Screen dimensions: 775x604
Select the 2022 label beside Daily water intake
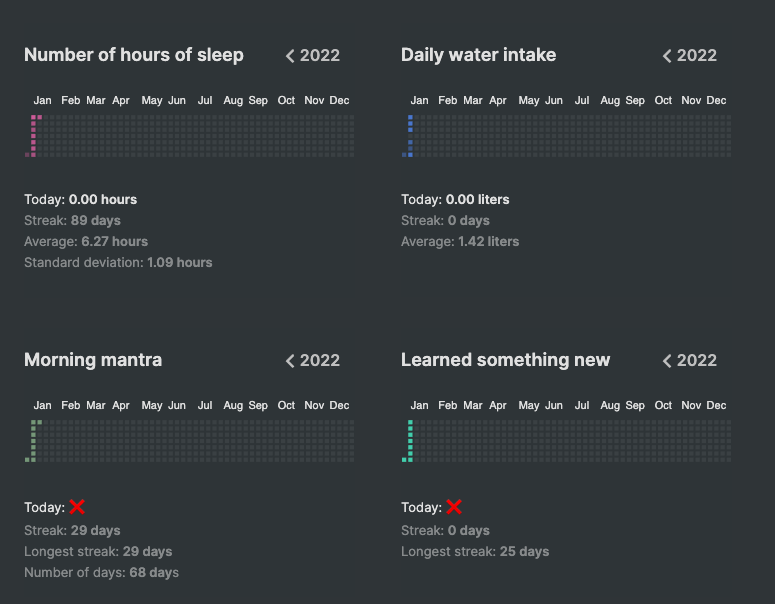[697, 56]
